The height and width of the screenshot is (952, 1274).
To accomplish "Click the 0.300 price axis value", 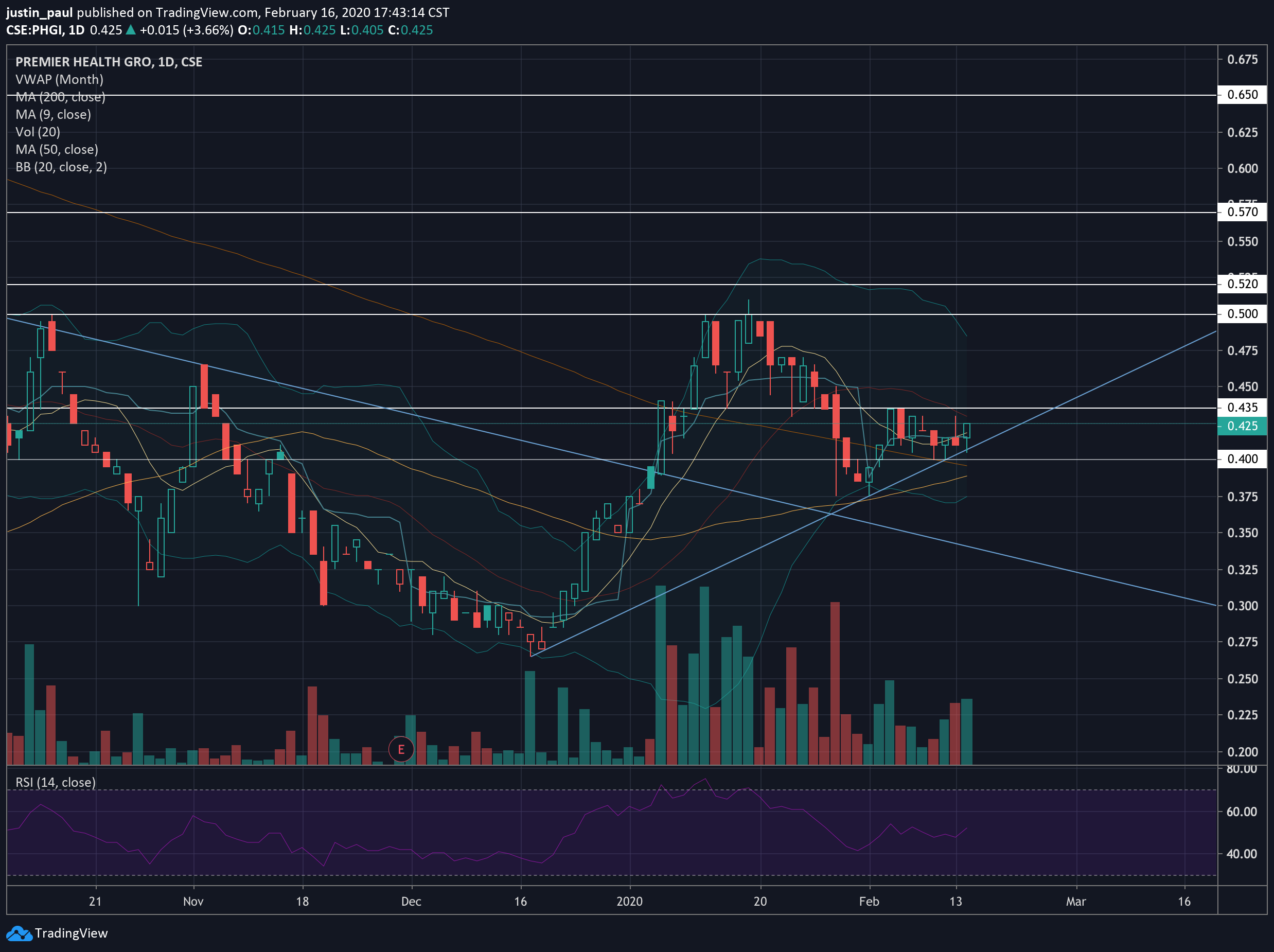I will [x=1242, y=606].
